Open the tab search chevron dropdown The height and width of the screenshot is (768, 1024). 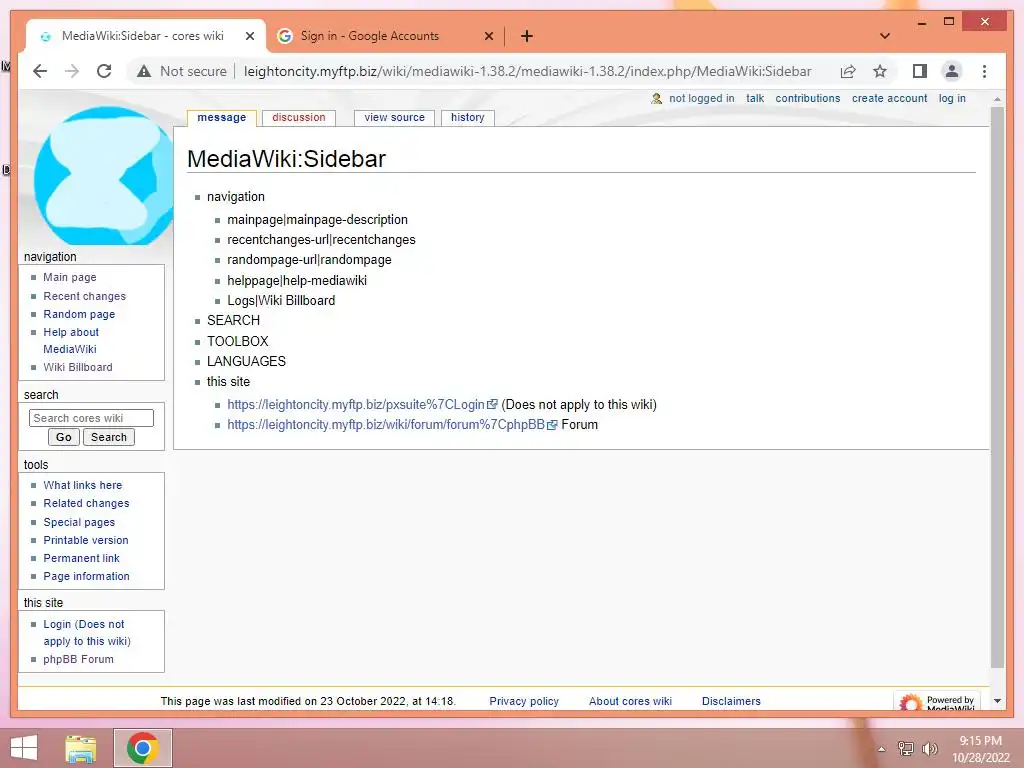click(885, 36)
